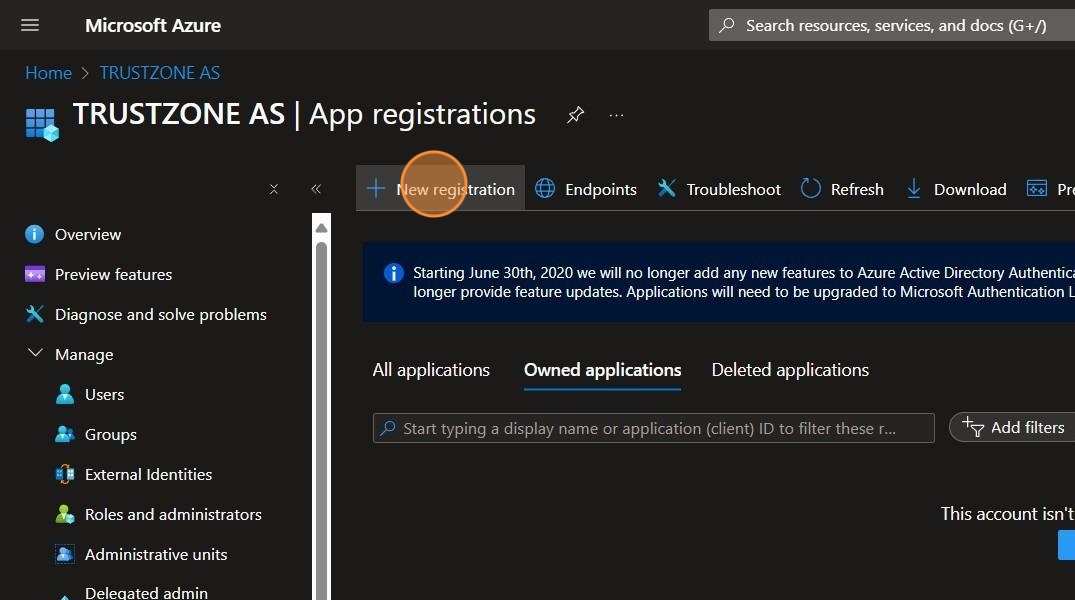This screenshot has height=600, width=1075.
Task: Start a New registration
Action: (440, 189)
